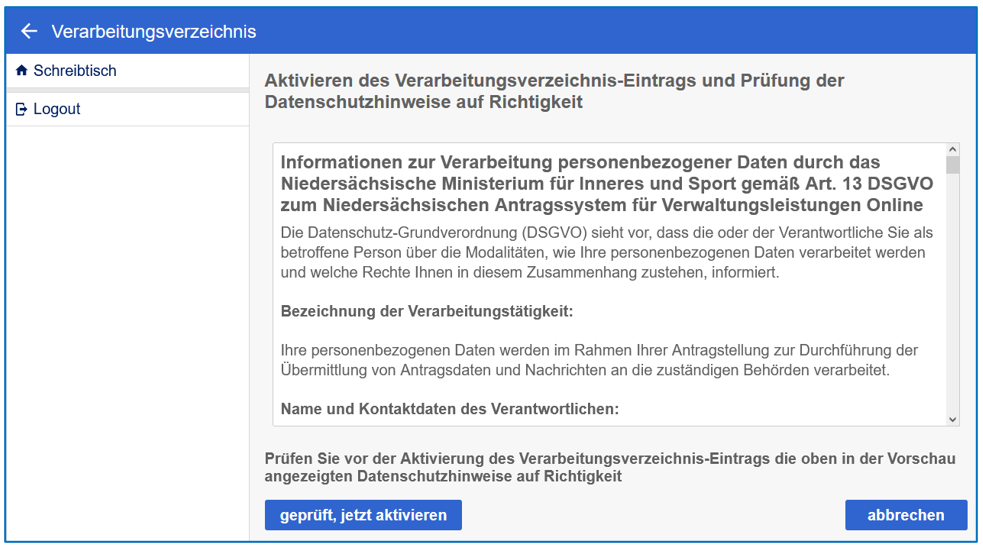Screen dimensions: 983x548
Task: Click the subheading 'Bezeichnung der Verarbeitungstätigkeit:'
Action: click(x=427, y=311)
